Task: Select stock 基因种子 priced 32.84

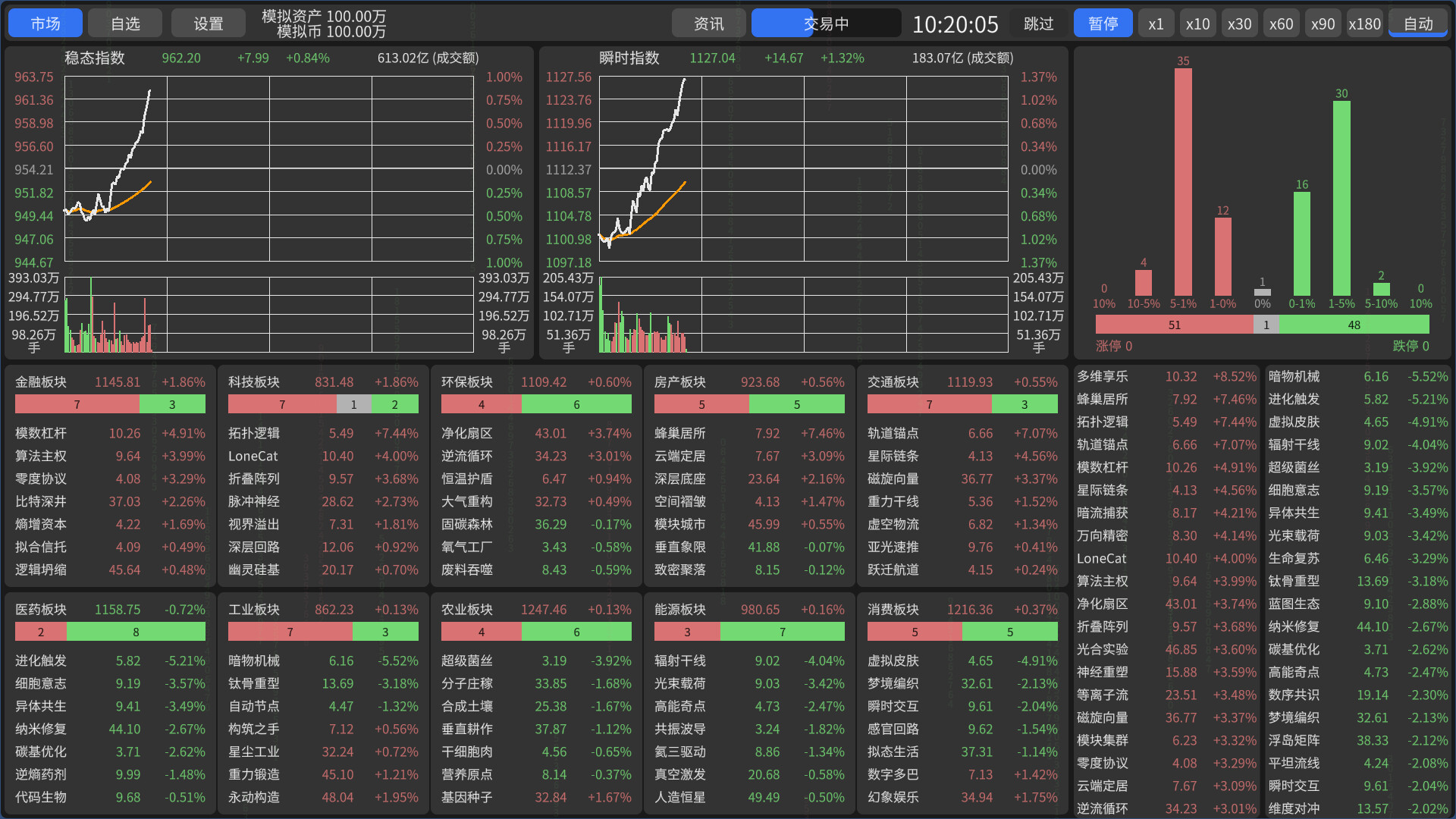Action: click(536, 797)
